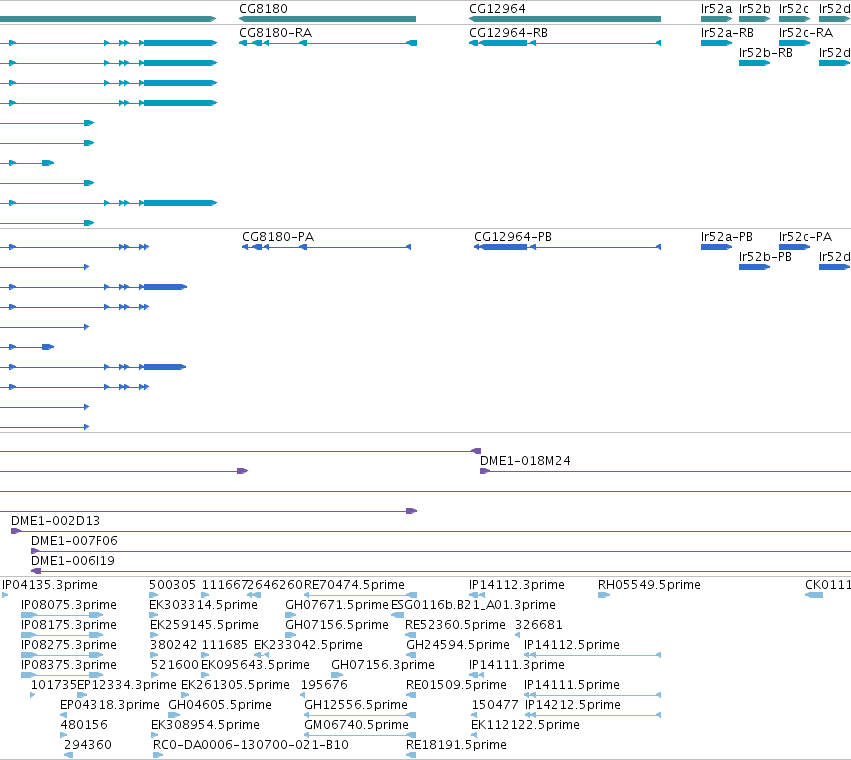Image resolution: width=851 pixels, height=760 pixels.
Task: Click the DME1-007F06 BAC label
Action: (74, 541)
